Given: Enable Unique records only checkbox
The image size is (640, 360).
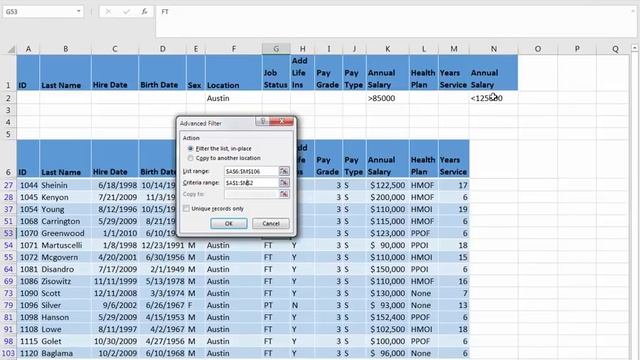Looking at the screenshot, I should 187,209.
